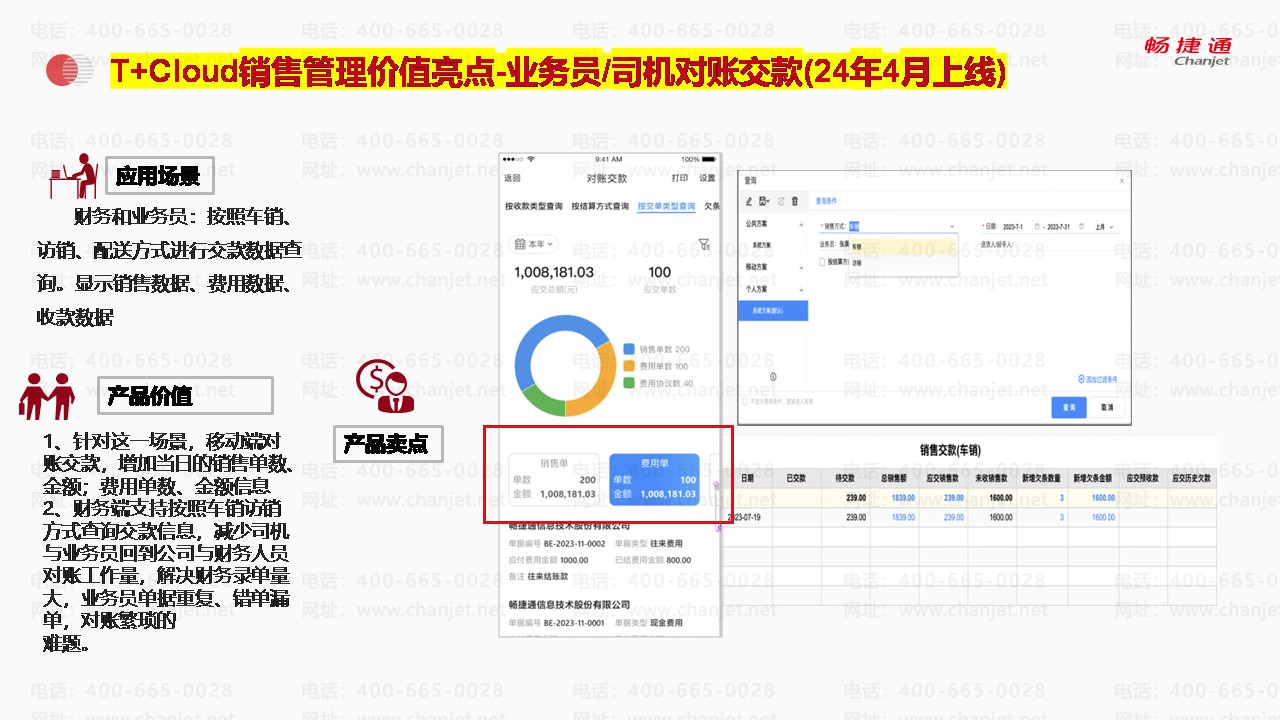Viewport: 1280px width, 720px height.
Task: Tap the 设置 button in mobile header
Action: (707, 179)
